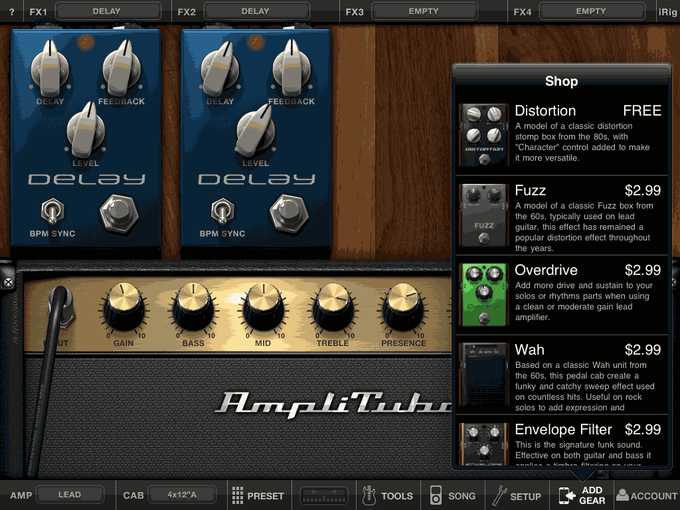Open the FX4 EMPTY slot selector
680x510 pixels.
[x=591, y=11]
